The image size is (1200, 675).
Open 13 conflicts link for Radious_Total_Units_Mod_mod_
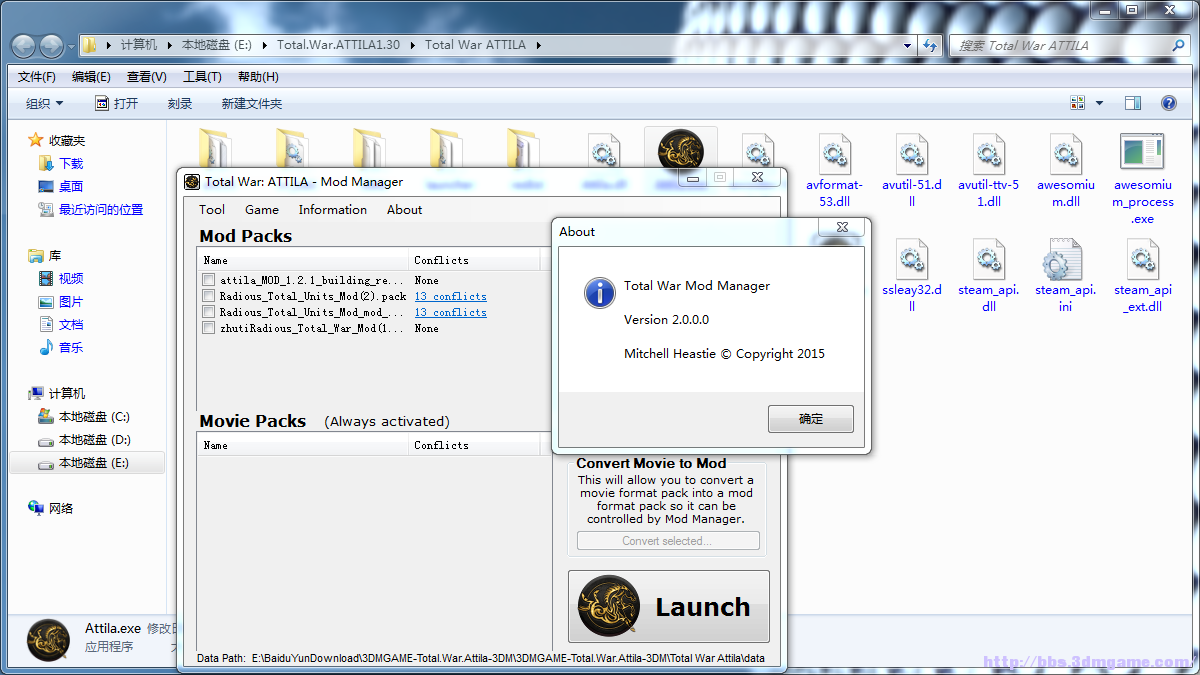point(451,312)
